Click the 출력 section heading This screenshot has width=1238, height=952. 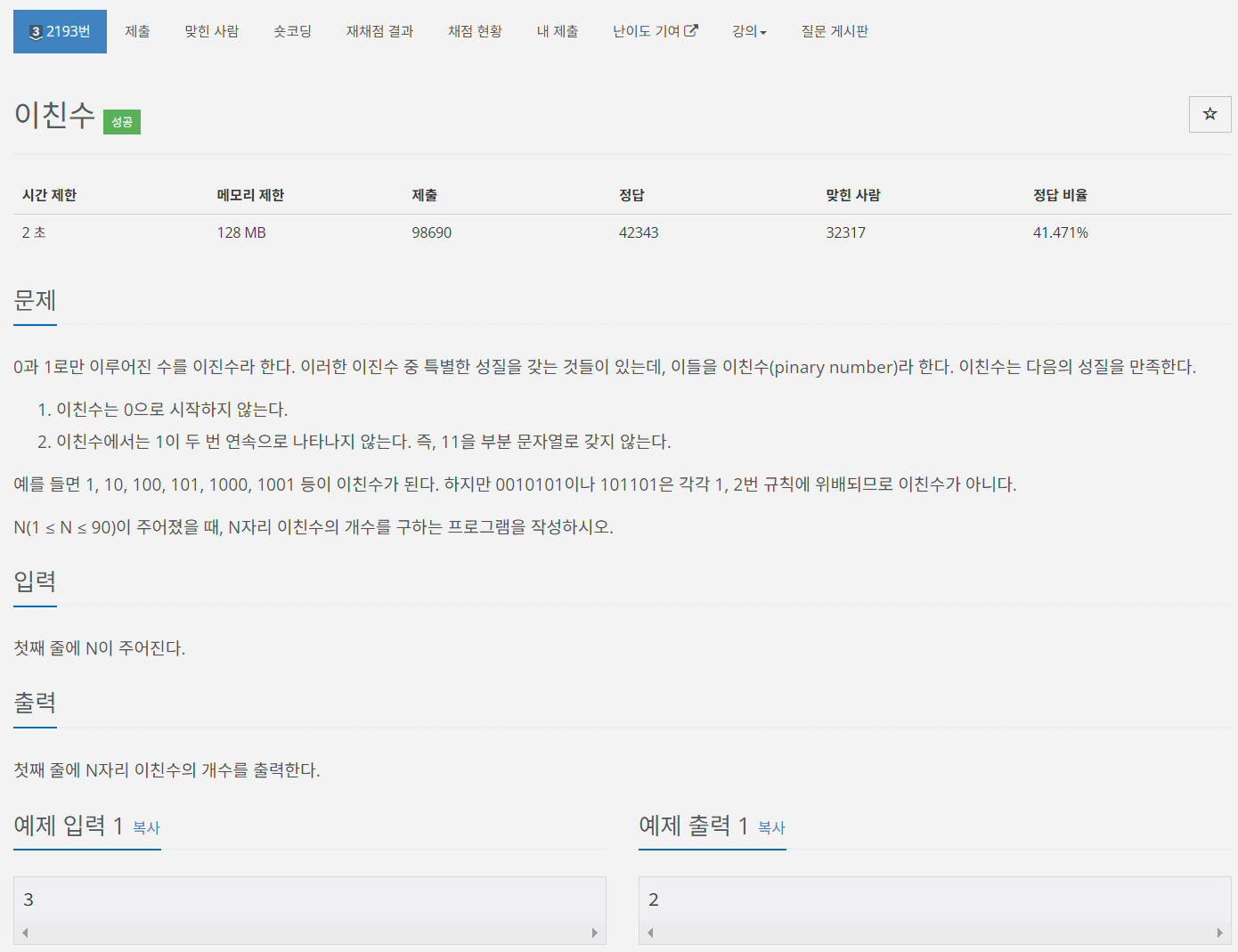click(35, 703)
